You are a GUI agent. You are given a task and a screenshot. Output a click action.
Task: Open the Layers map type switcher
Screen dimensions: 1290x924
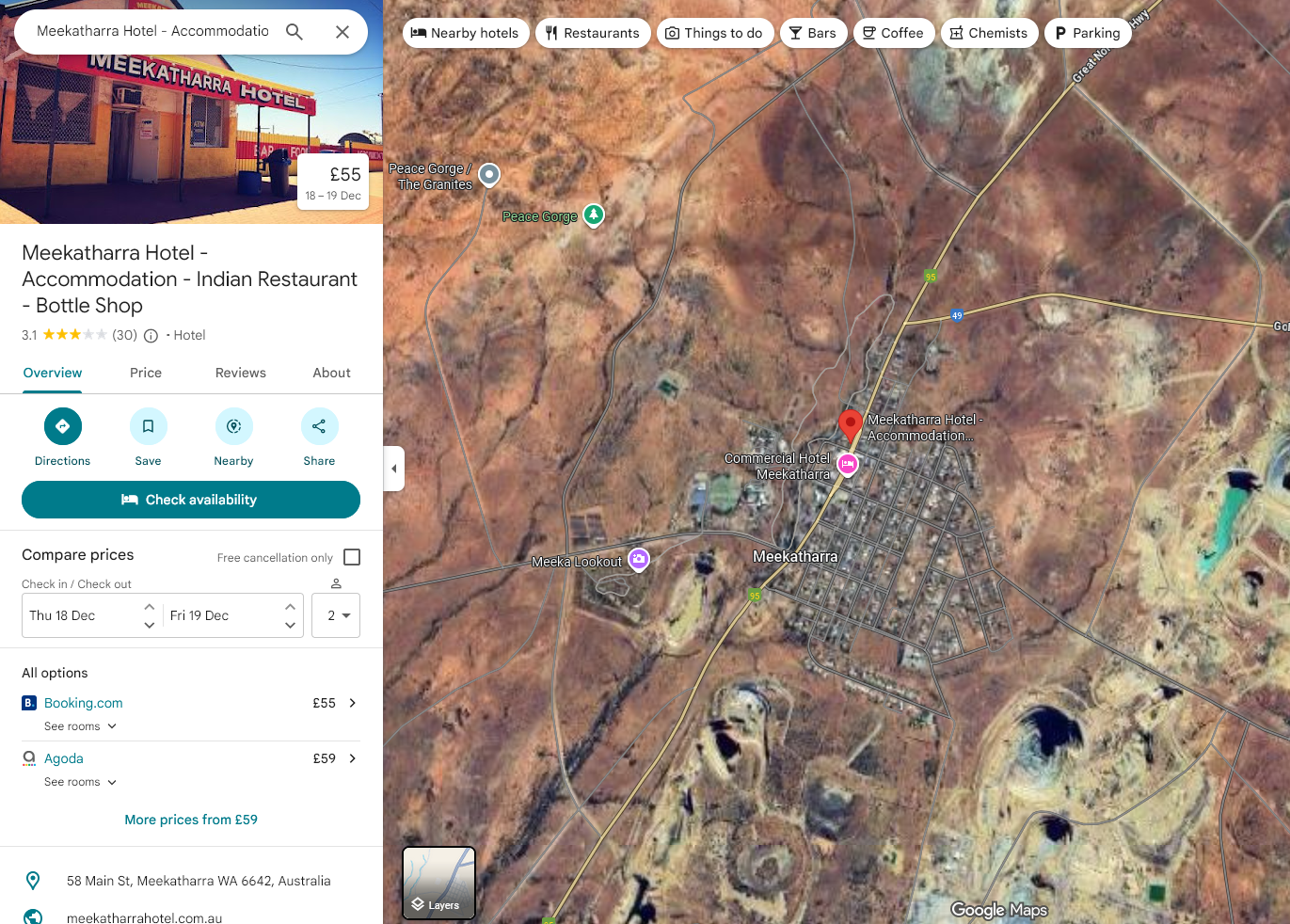[x=439, y=883]
